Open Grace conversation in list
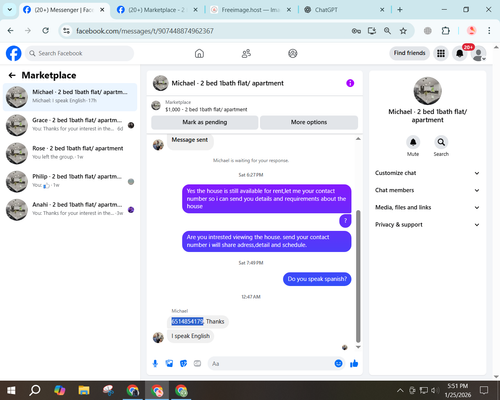 70,125
